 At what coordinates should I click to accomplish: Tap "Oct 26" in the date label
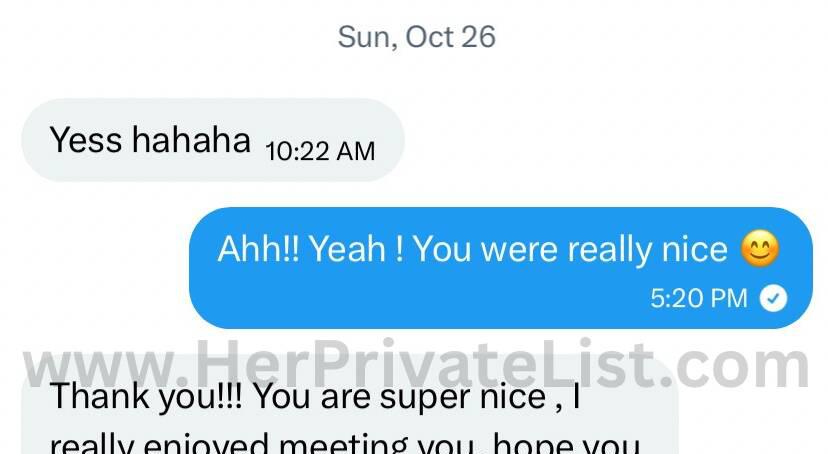pos(450,37)
